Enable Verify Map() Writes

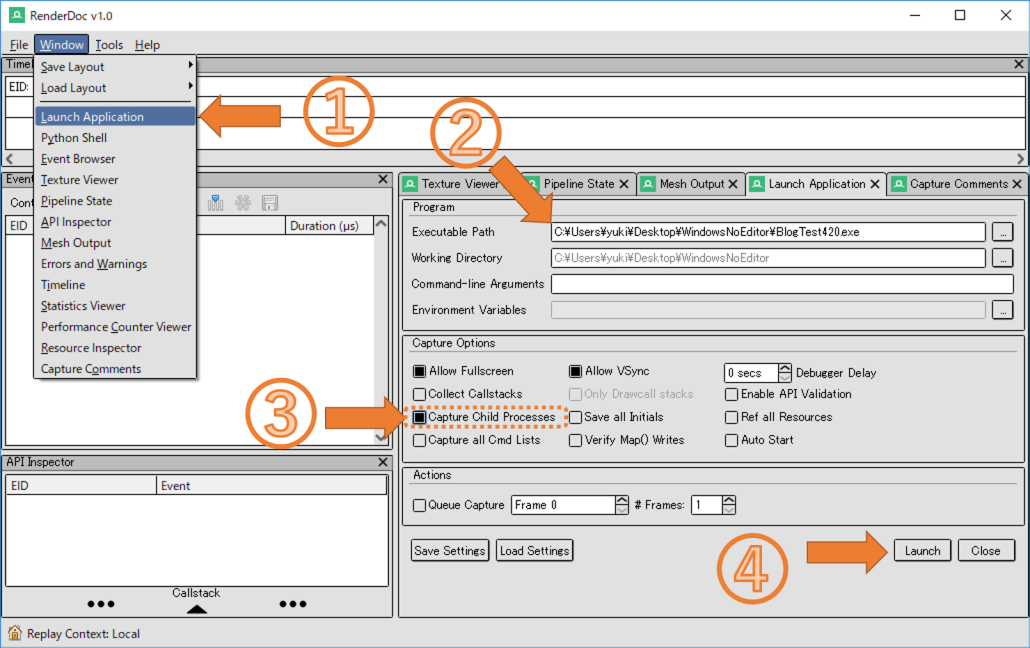tap(575, 440)
